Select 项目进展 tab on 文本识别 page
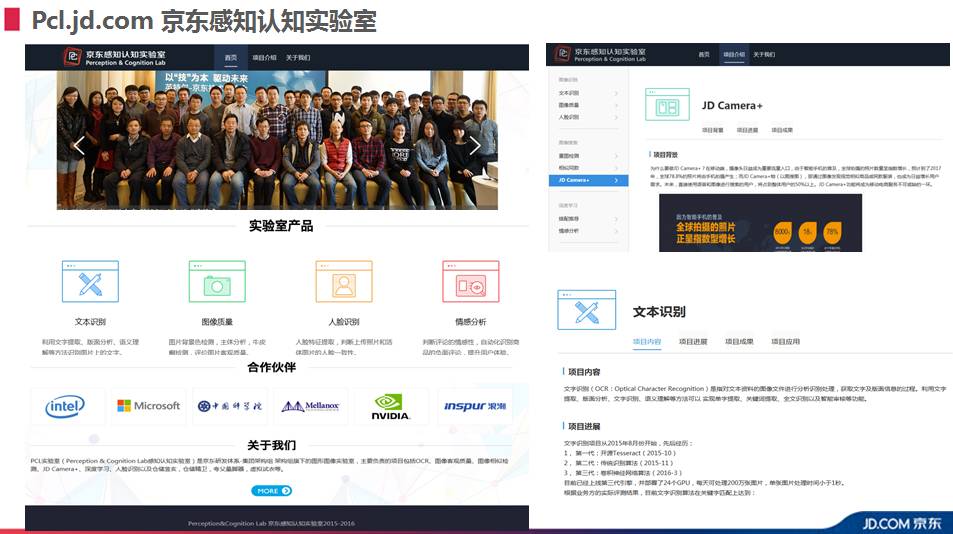Screen dimensions: 953x534 click(x=693, y=341)
